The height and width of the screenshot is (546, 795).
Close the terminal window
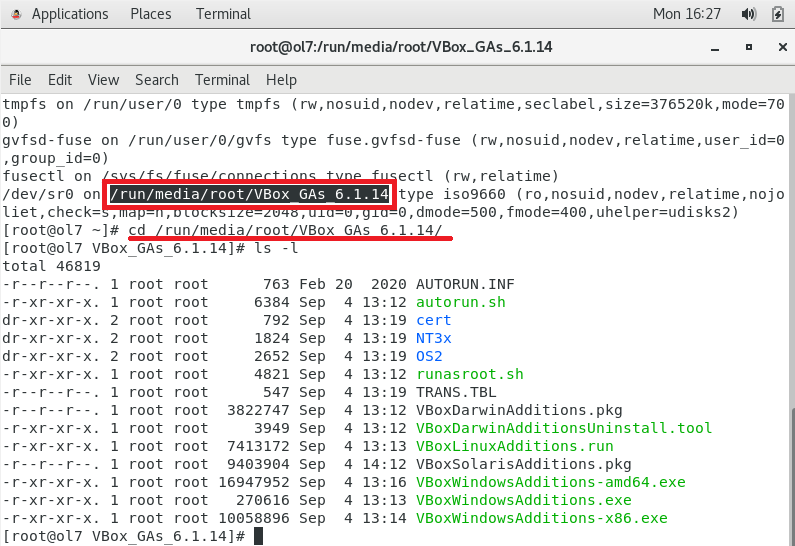(x=782, y=47)
